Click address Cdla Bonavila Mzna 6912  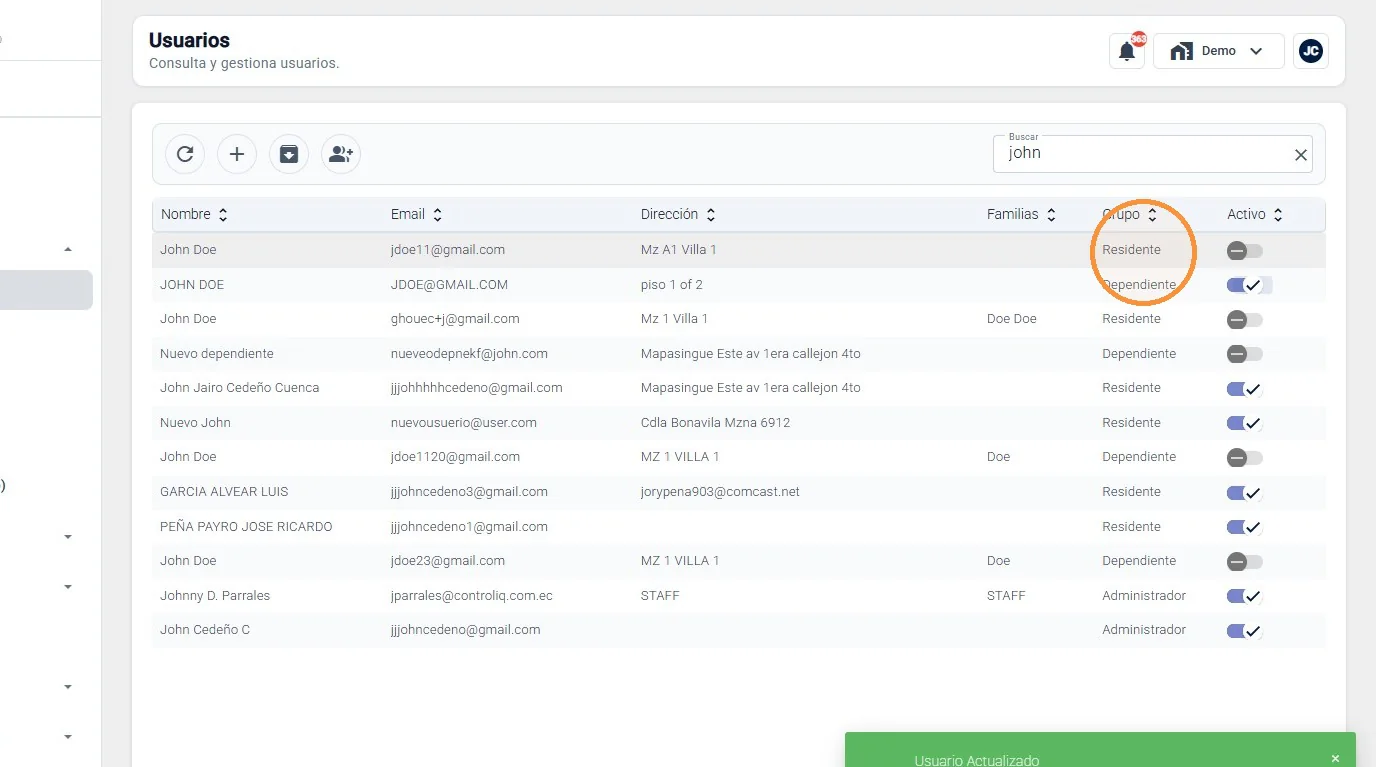(716, 423)
